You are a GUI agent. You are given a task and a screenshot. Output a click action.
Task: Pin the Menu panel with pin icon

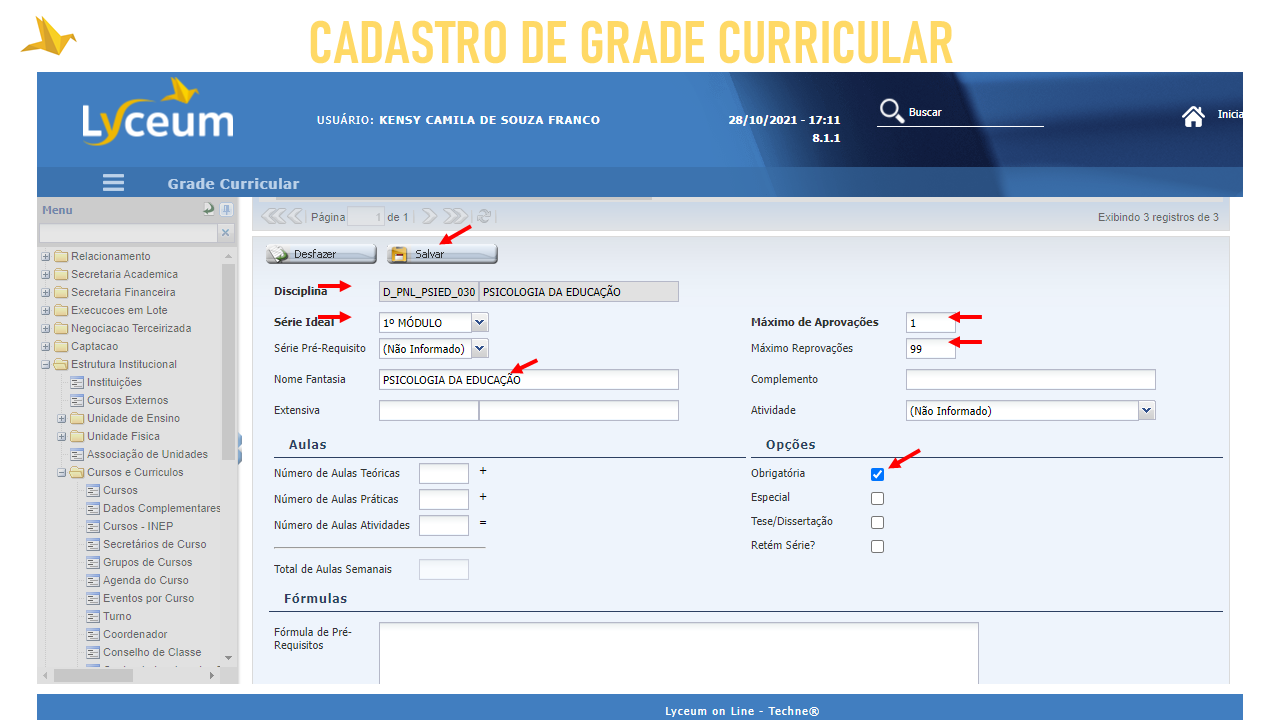pyautogui.click(x=227, y=209)
